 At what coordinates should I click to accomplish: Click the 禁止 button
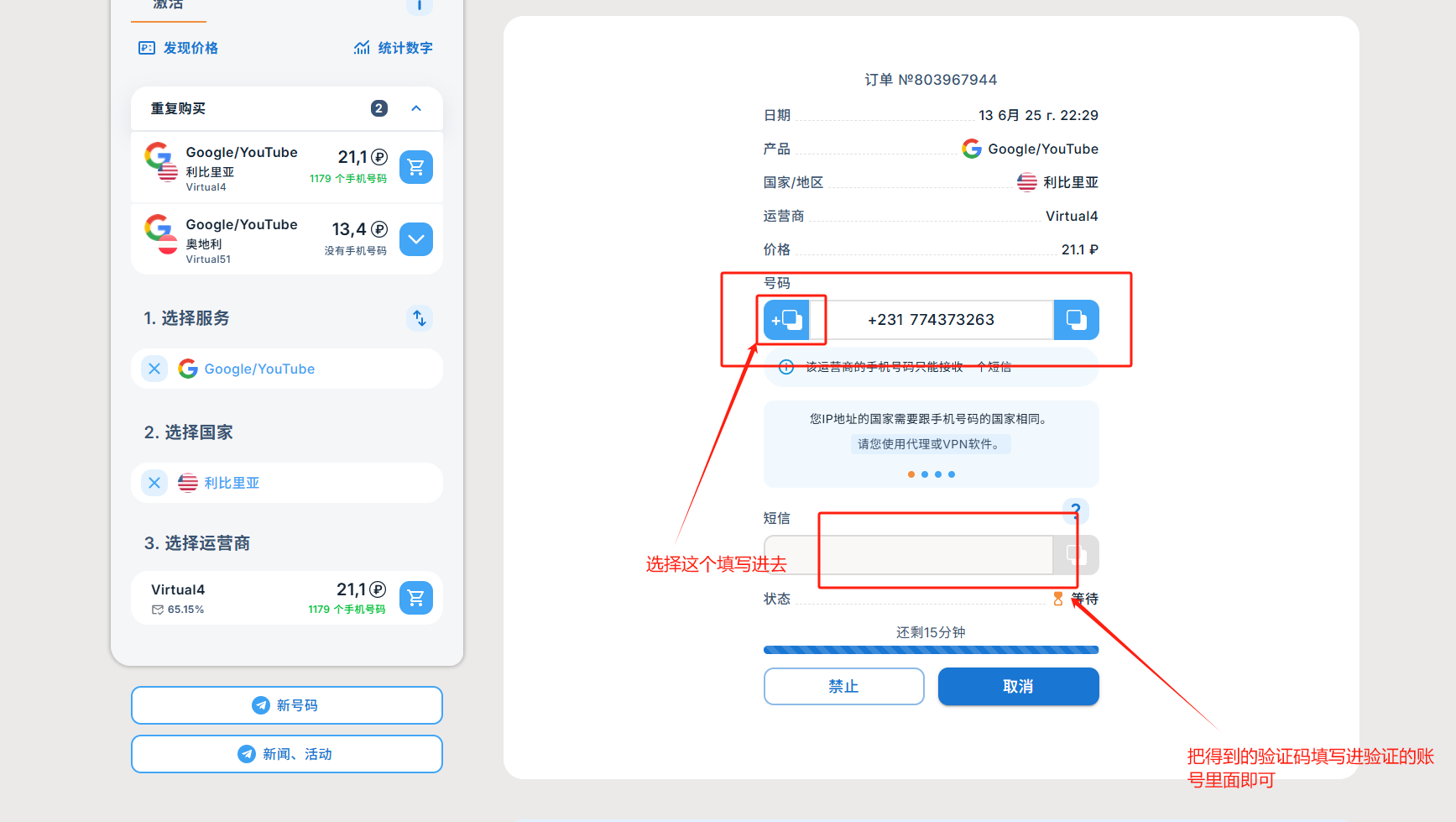(x=844, y=687)
